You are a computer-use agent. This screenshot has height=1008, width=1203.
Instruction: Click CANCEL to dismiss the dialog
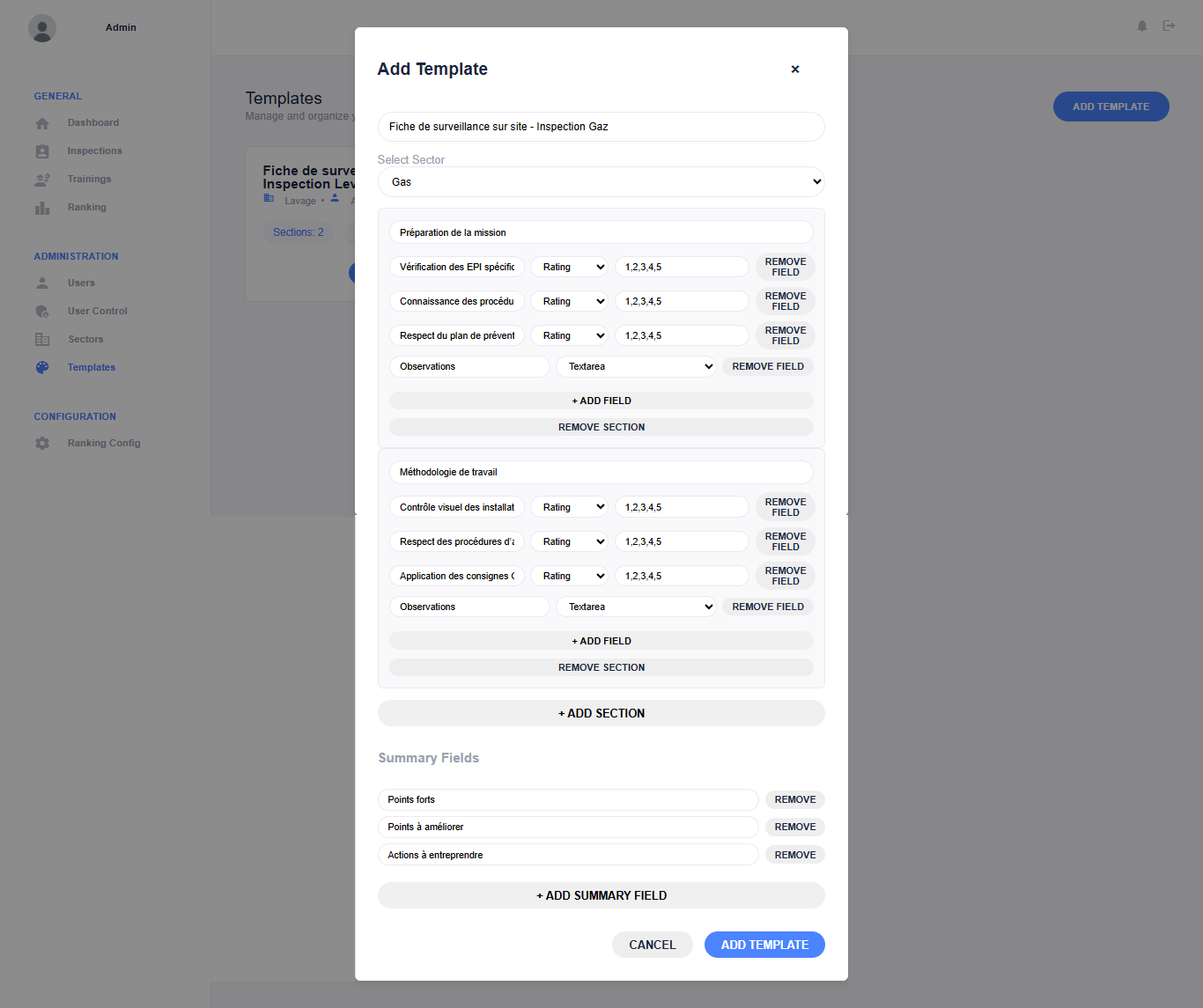coord(652,945)
